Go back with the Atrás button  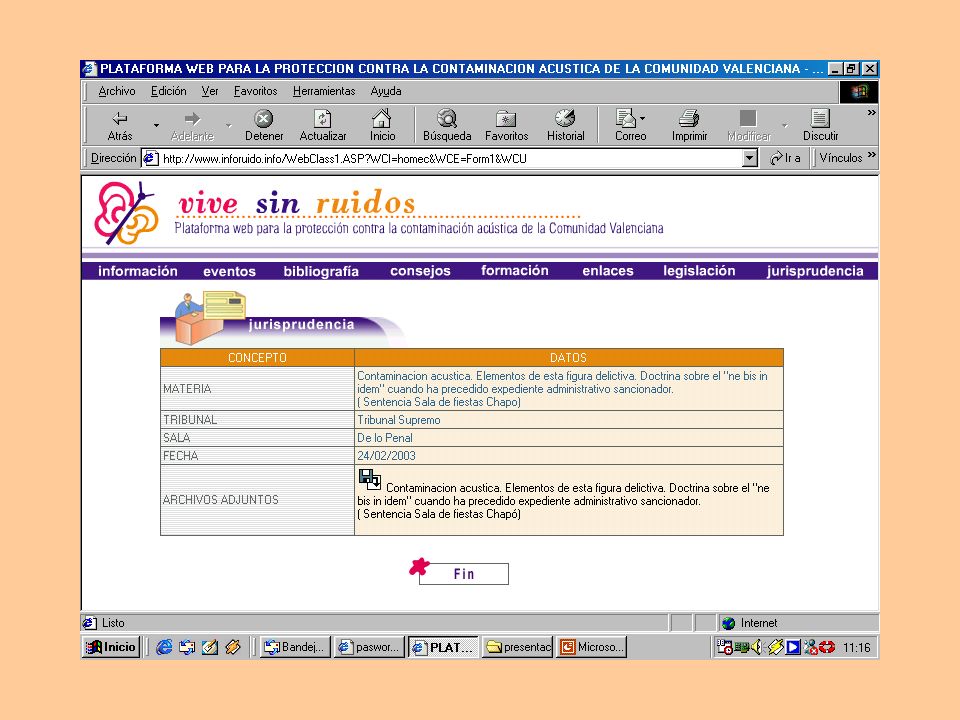pyautogui.click(x=120, y=126)
